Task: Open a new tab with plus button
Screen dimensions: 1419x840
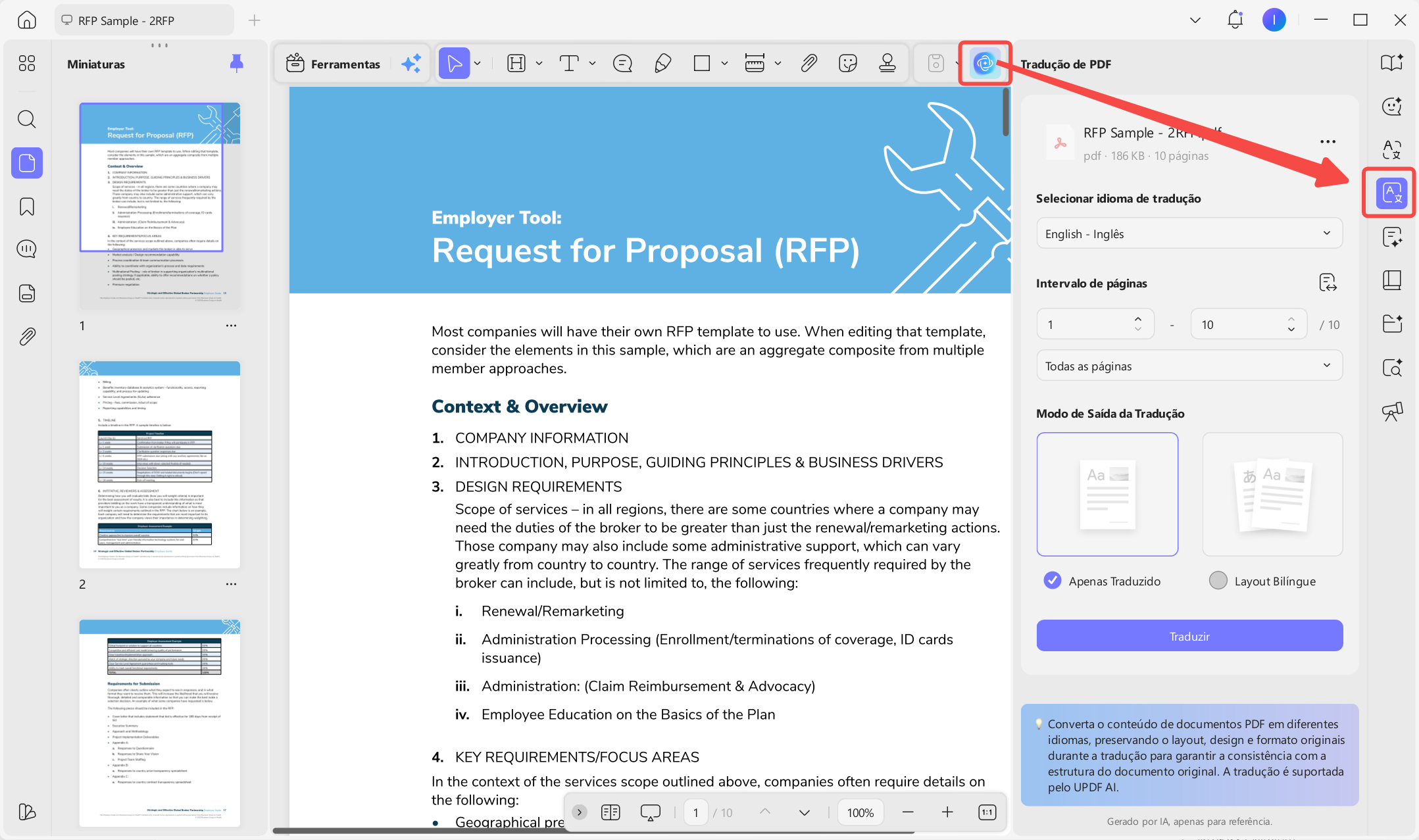Action: coord(255,20)
